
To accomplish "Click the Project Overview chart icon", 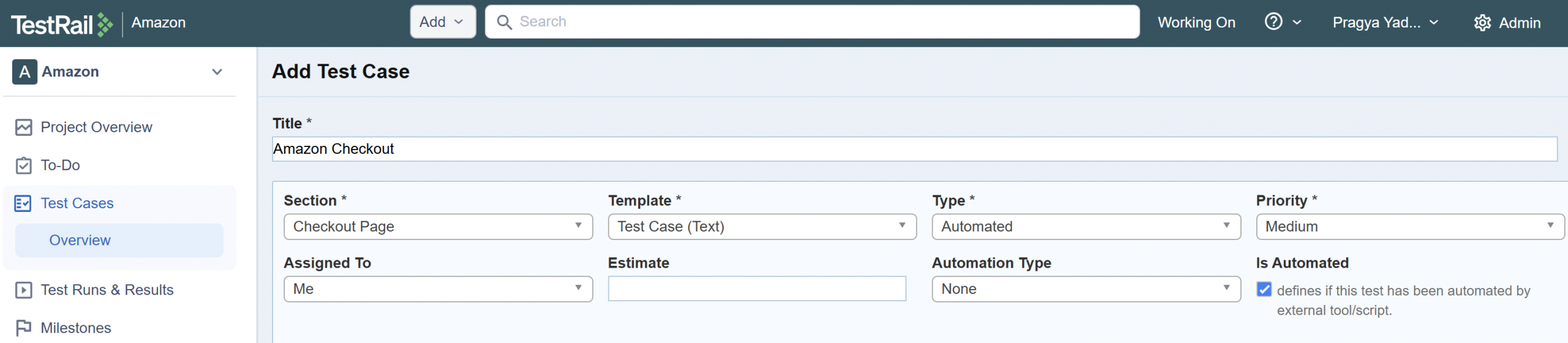I will [x=24, y=127].
